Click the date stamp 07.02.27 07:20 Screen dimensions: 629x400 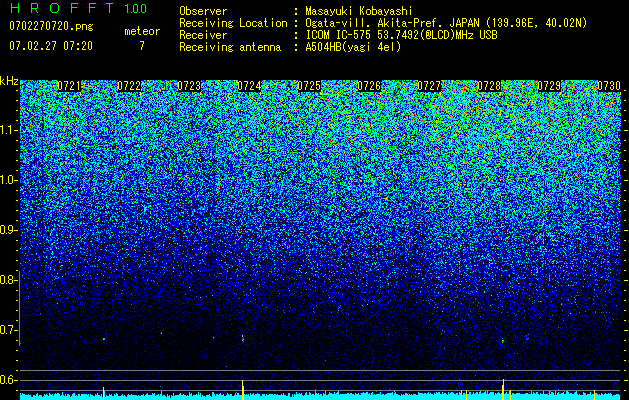coord(51,46)
